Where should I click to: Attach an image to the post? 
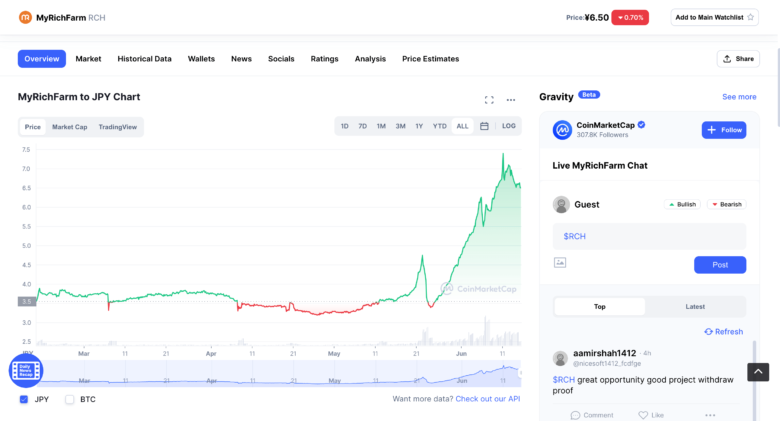click(x=560, y=263)
